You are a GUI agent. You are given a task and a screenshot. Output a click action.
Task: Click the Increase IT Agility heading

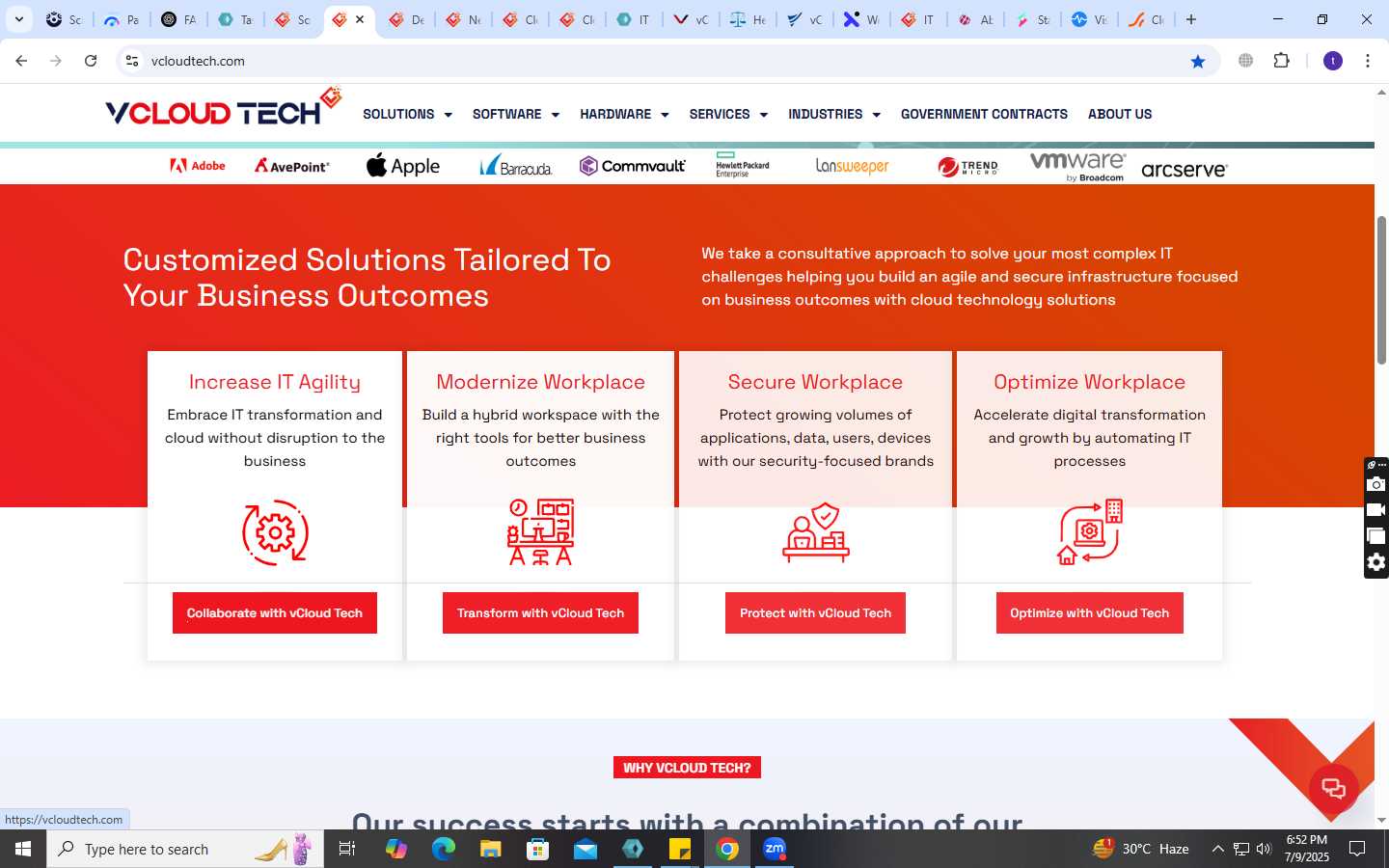275,382
